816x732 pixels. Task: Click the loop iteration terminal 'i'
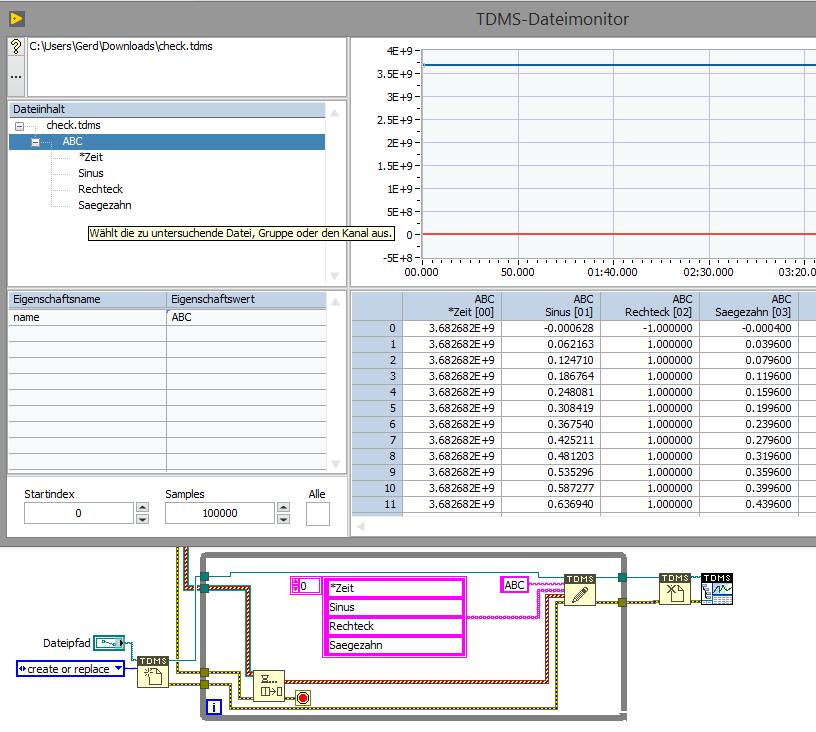pyautogui.click(x=214, y=708)
